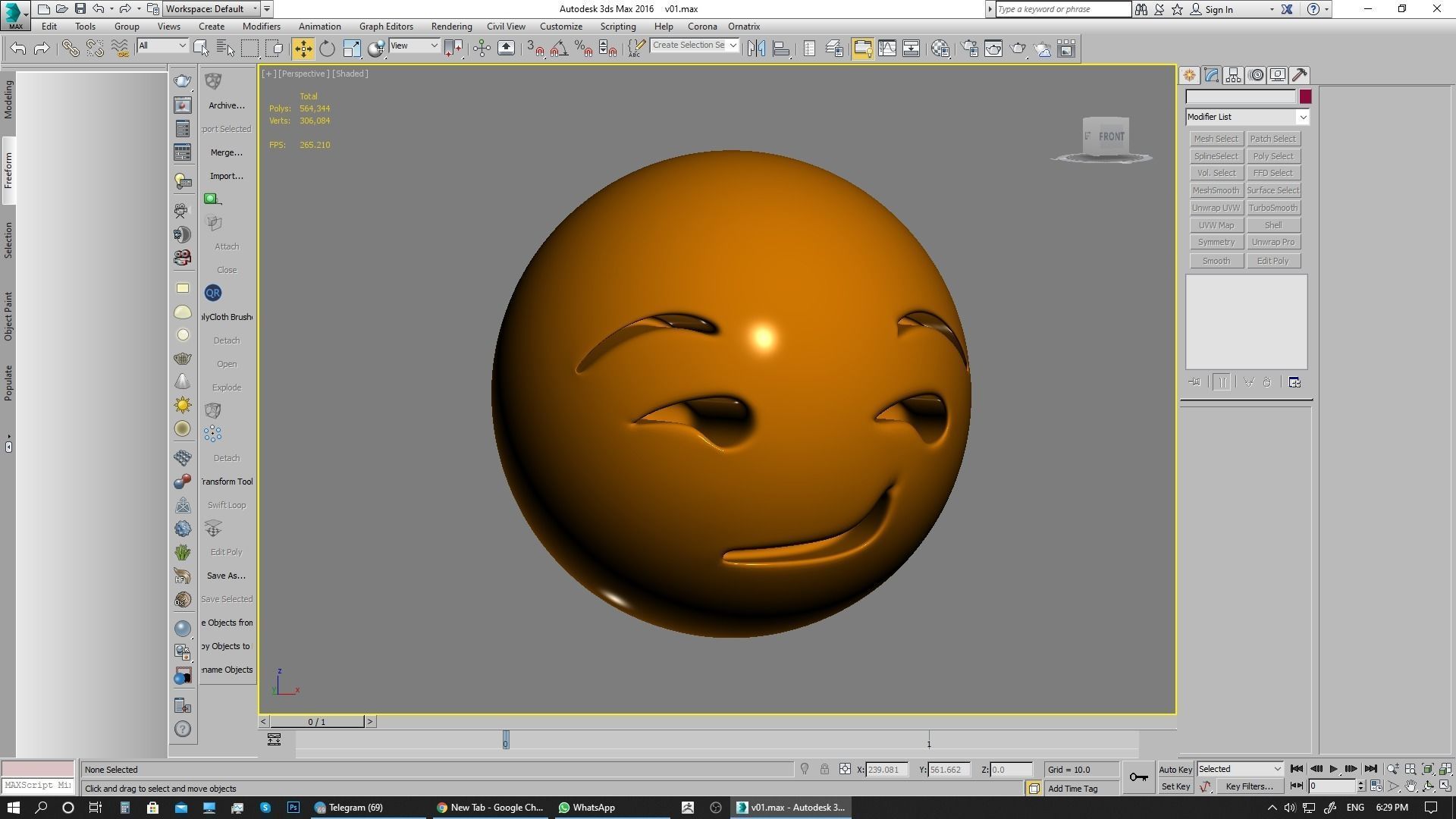
Task: Click the time slider 0 / 1 handle
Action: tap(317, 722)
